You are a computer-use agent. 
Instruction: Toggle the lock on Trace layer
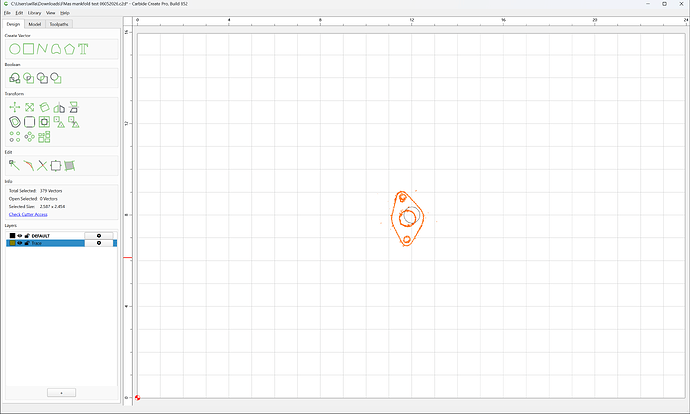(27, 243)
